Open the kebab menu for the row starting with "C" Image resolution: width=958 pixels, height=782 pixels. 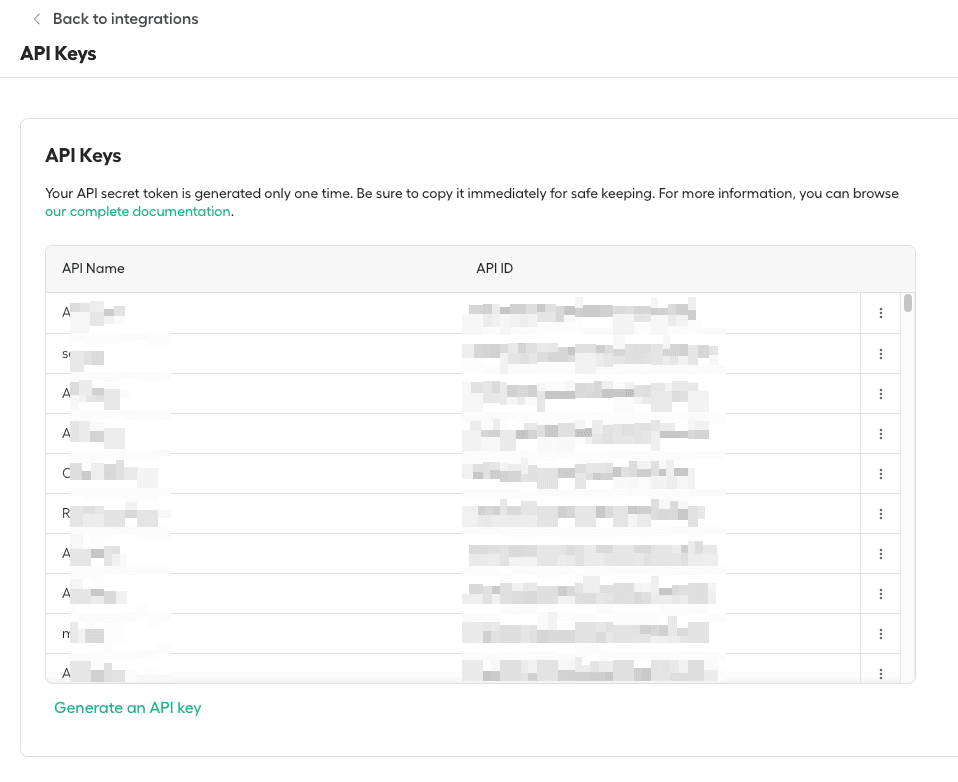click(881, 473)
